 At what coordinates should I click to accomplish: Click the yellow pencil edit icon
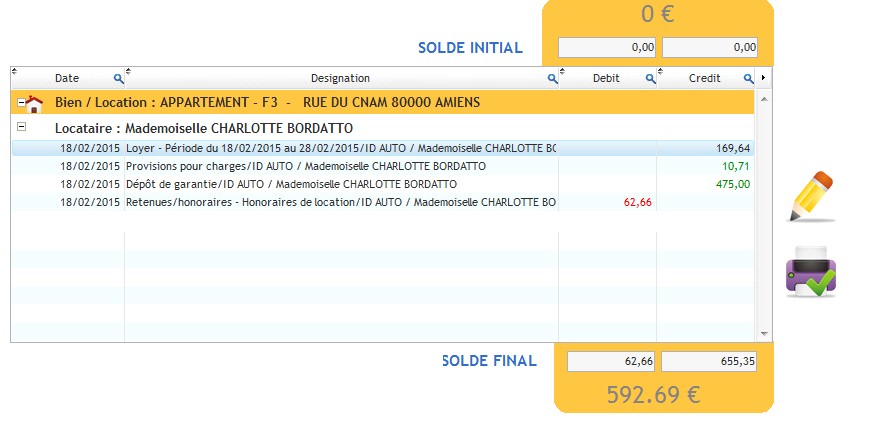811,196
